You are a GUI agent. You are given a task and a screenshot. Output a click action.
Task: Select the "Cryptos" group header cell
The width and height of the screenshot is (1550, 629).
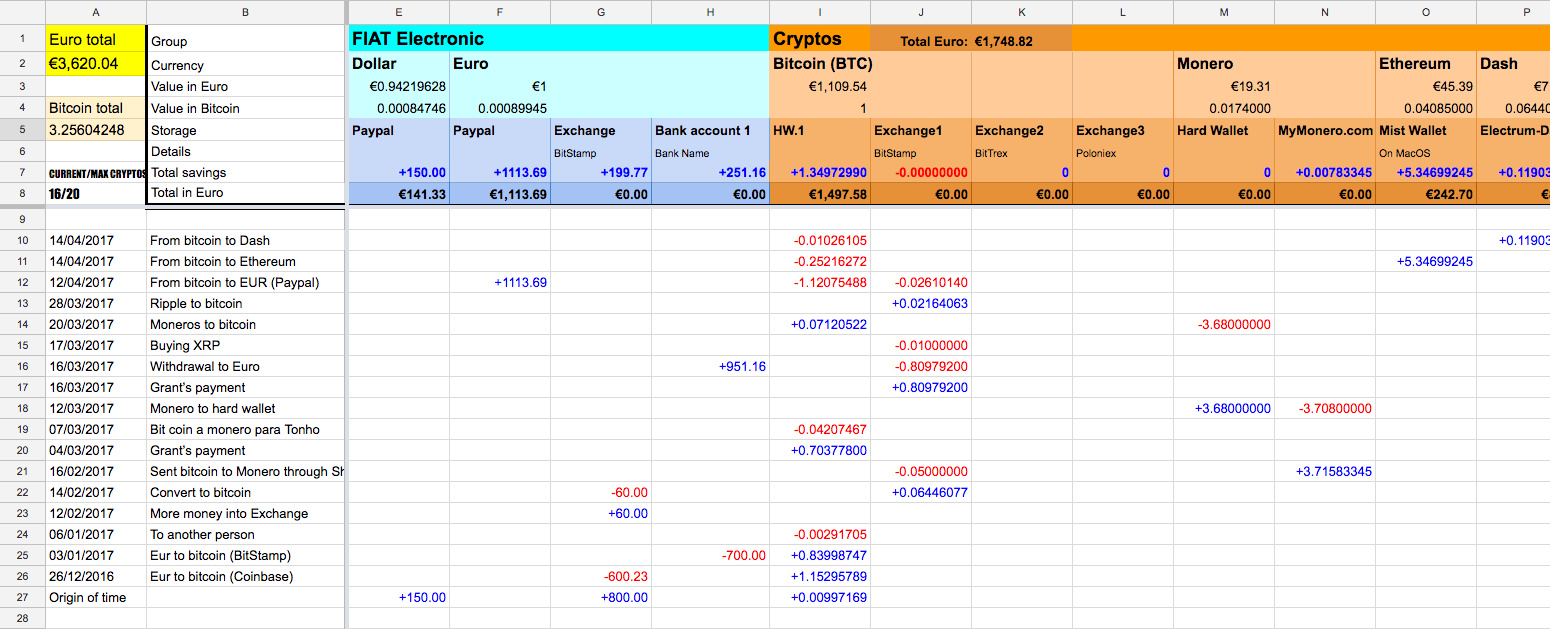click(x=819, y=40)
